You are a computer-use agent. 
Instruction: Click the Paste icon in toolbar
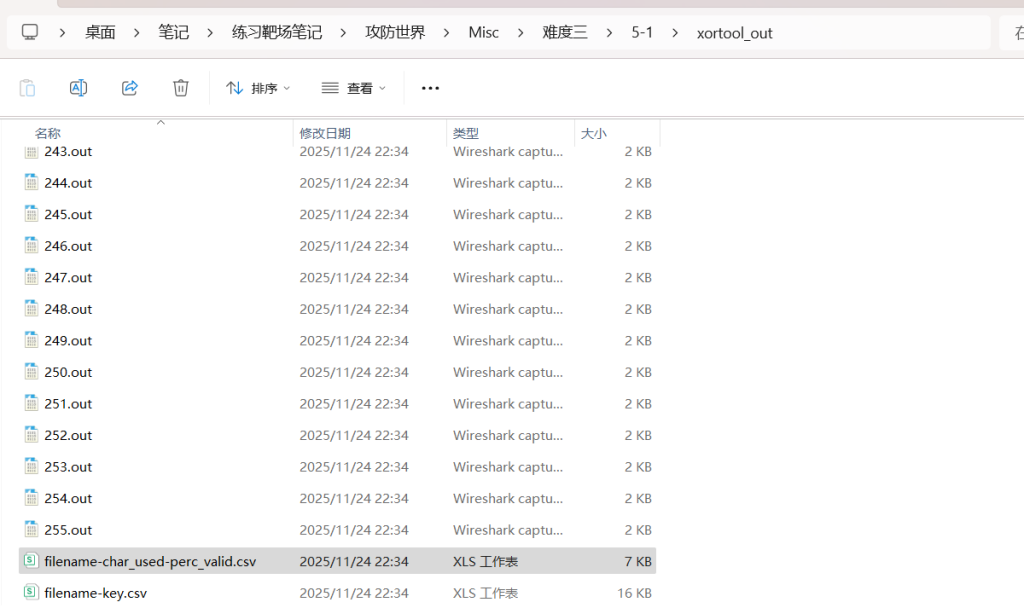tap(28, 88)
